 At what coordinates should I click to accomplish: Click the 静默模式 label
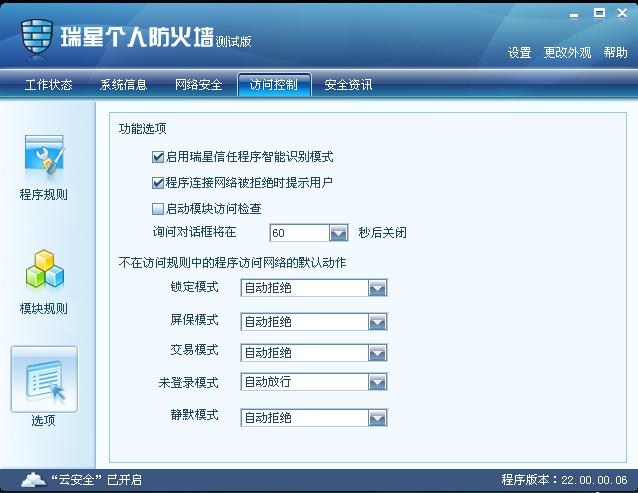point(194,415)
